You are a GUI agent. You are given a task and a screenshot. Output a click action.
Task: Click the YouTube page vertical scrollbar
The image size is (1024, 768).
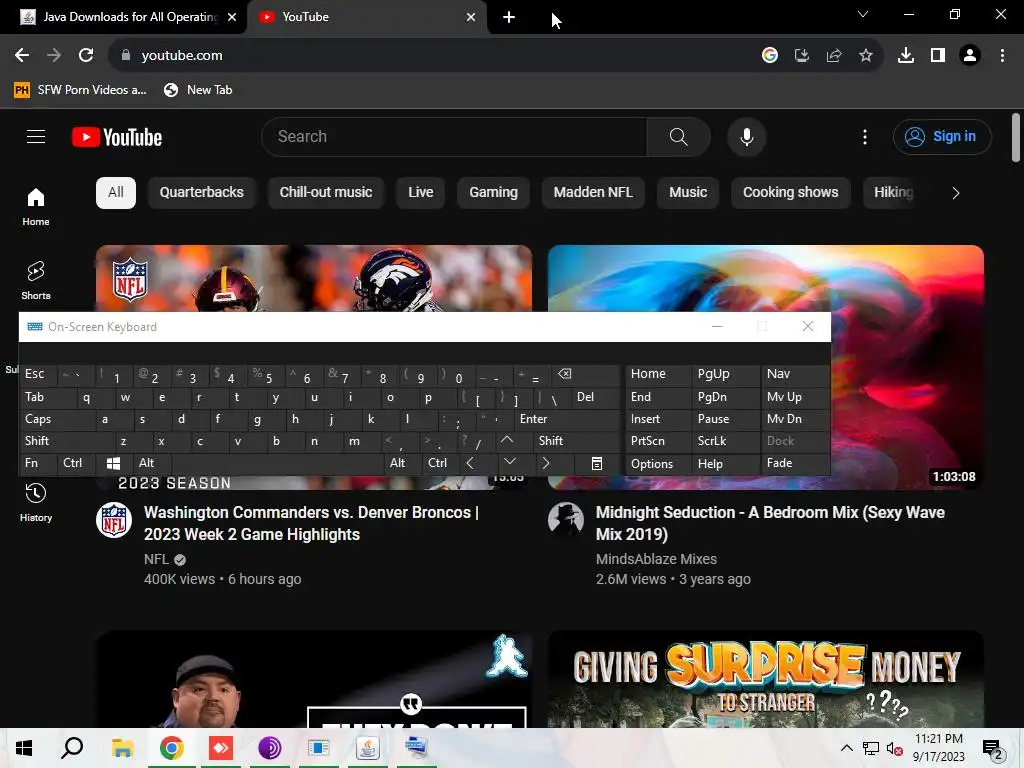pyautogui.click(x=1016, y=138)
